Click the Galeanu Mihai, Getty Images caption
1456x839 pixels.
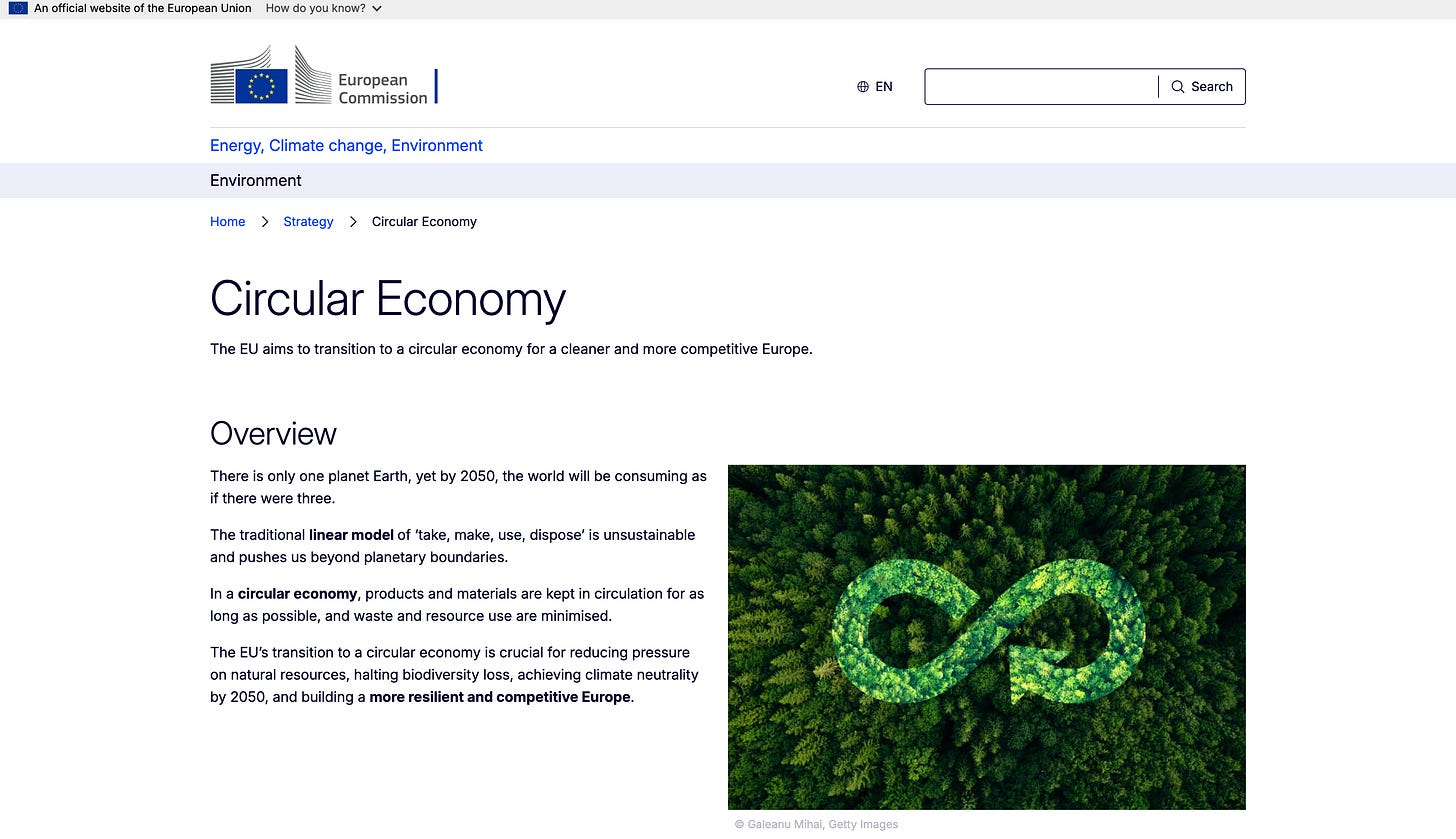tap(816, 825)
